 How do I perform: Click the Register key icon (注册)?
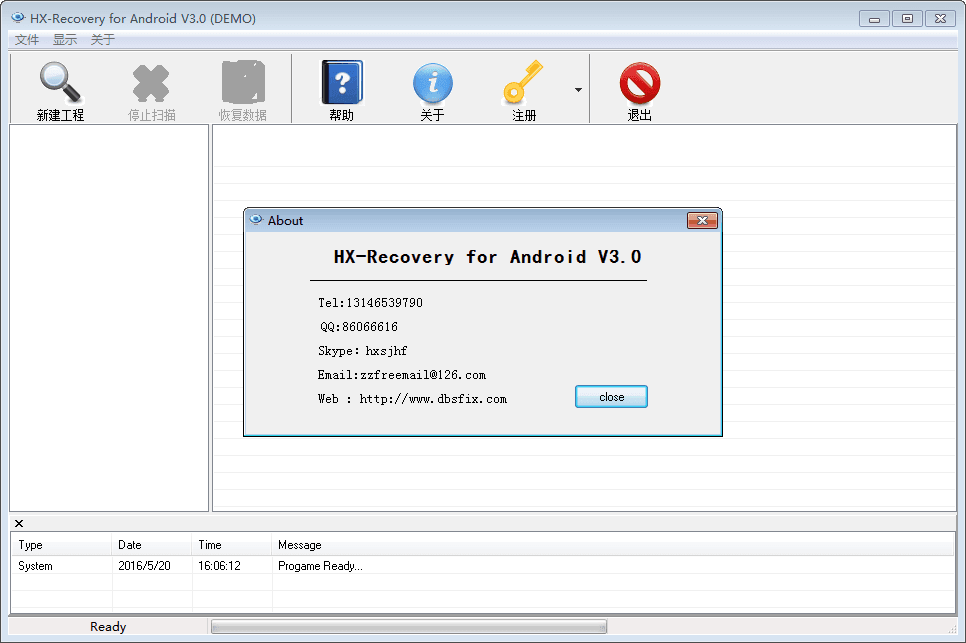click(523, 84)
